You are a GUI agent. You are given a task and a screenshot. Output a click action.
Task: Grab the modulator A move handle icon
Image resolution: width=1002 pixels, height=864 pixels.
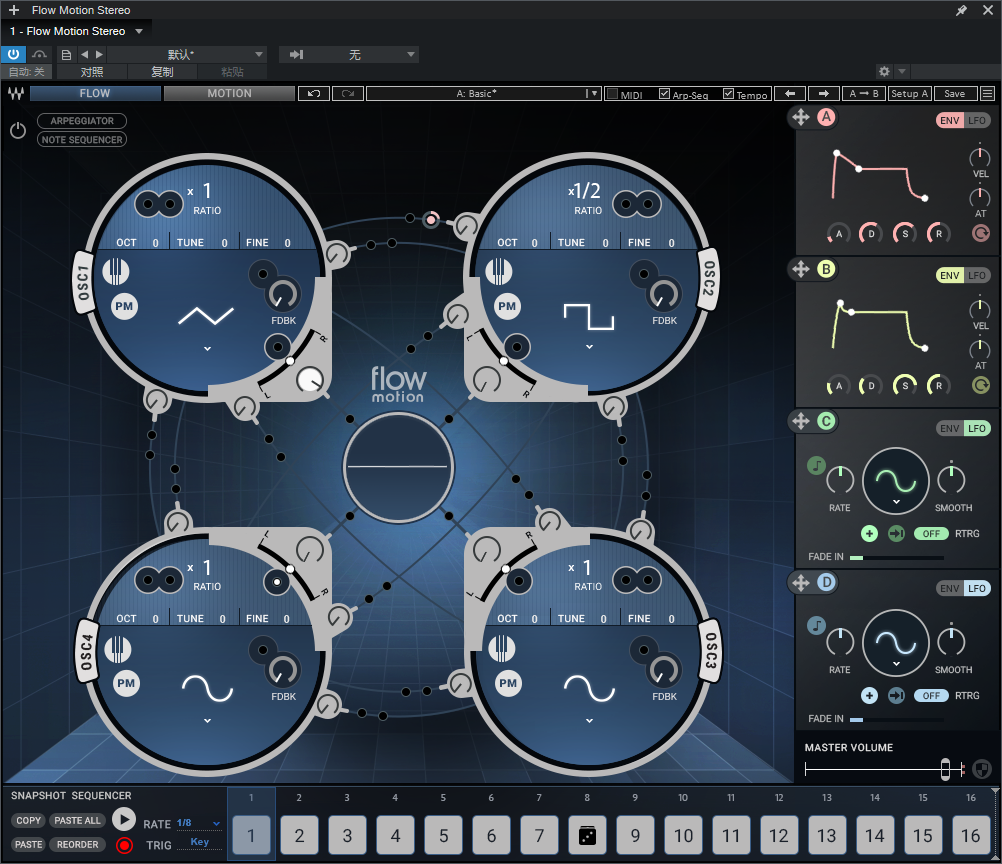pyautogui.click(x=801, y=117)
